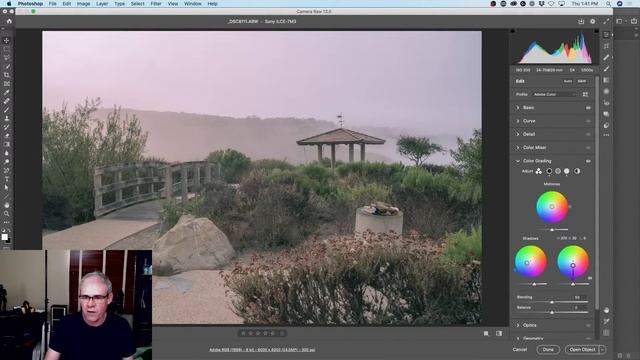The height and width of the screenshot is (360, 640).
Task: Open Camera Raw more options ellipsis
Action: click(x=607, y=135)
